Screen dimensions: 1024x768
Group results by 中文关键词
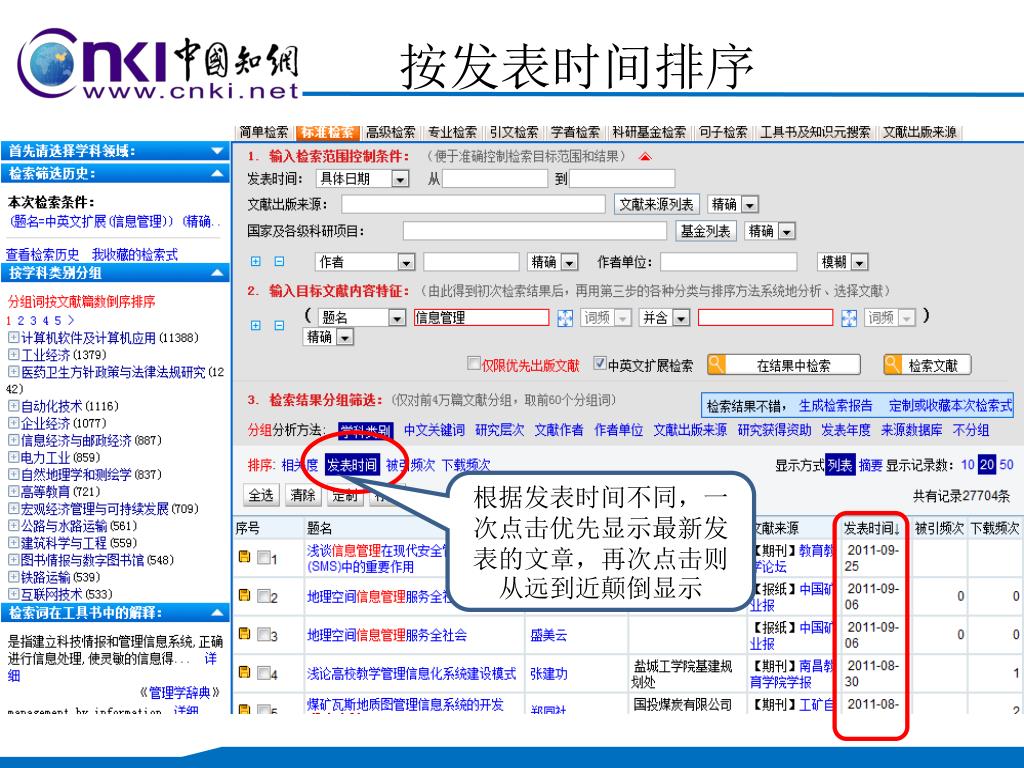[434, 430]
